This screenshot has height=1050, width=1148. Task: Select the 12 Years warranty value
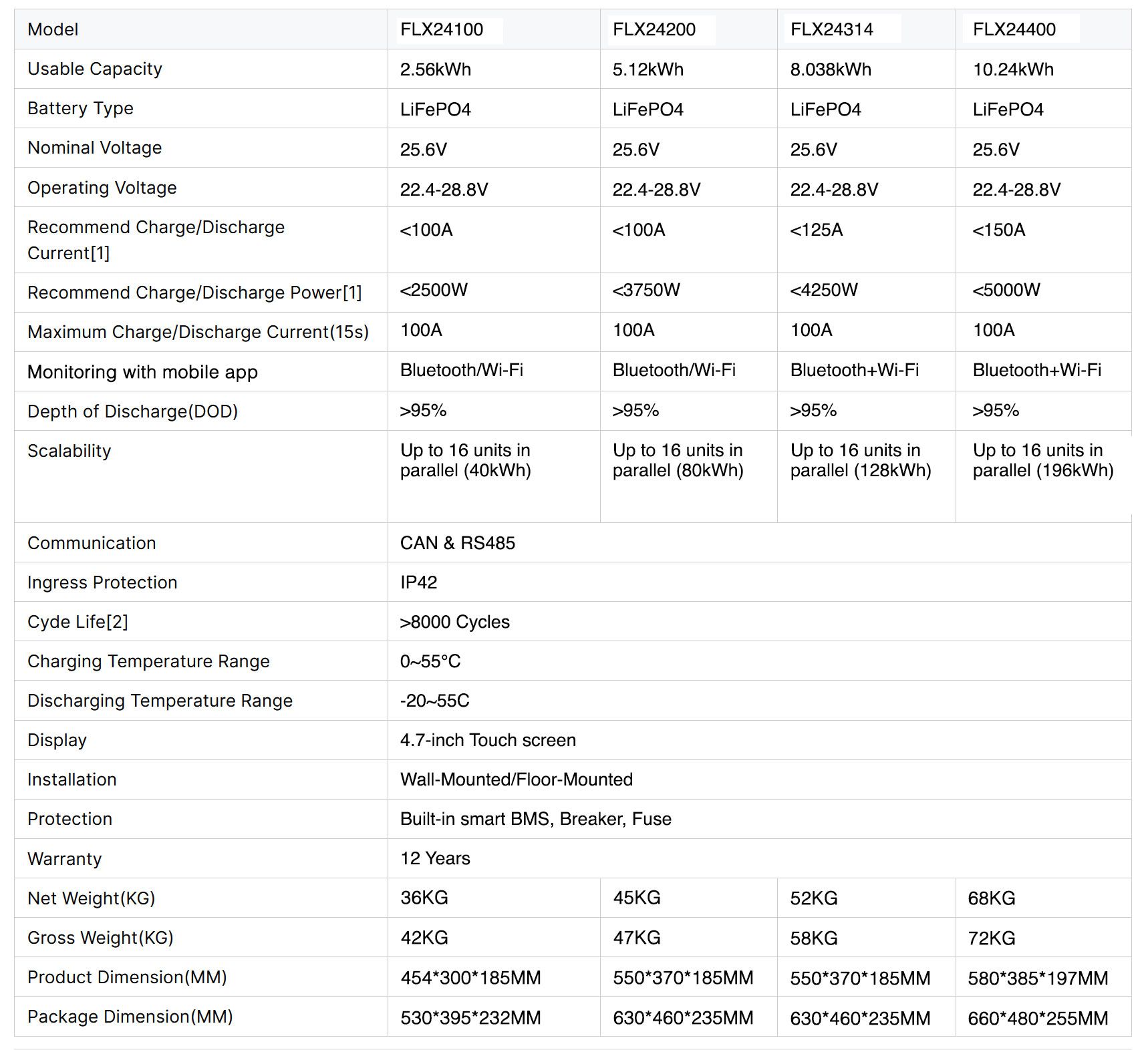click(x=435, y=858)
